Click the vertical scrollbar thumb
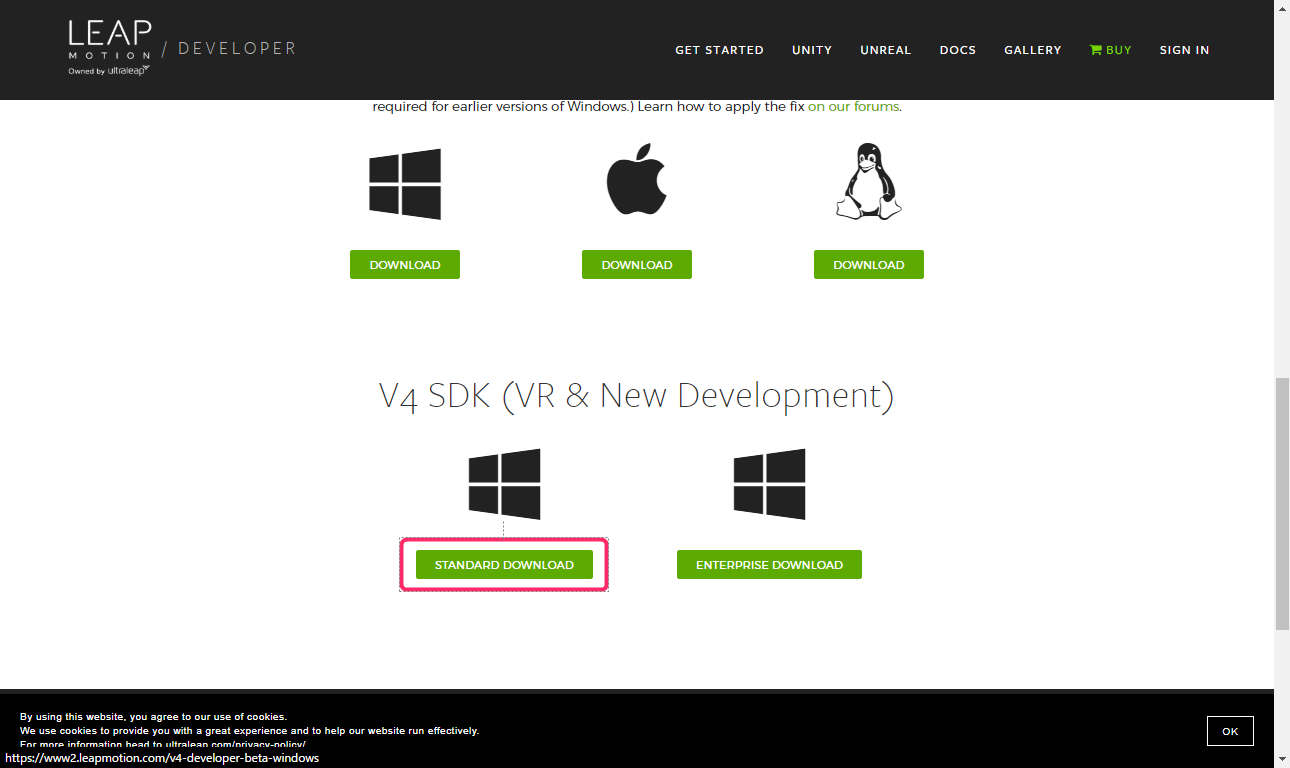The image size is (1290, 768). tap(1282, 503)
